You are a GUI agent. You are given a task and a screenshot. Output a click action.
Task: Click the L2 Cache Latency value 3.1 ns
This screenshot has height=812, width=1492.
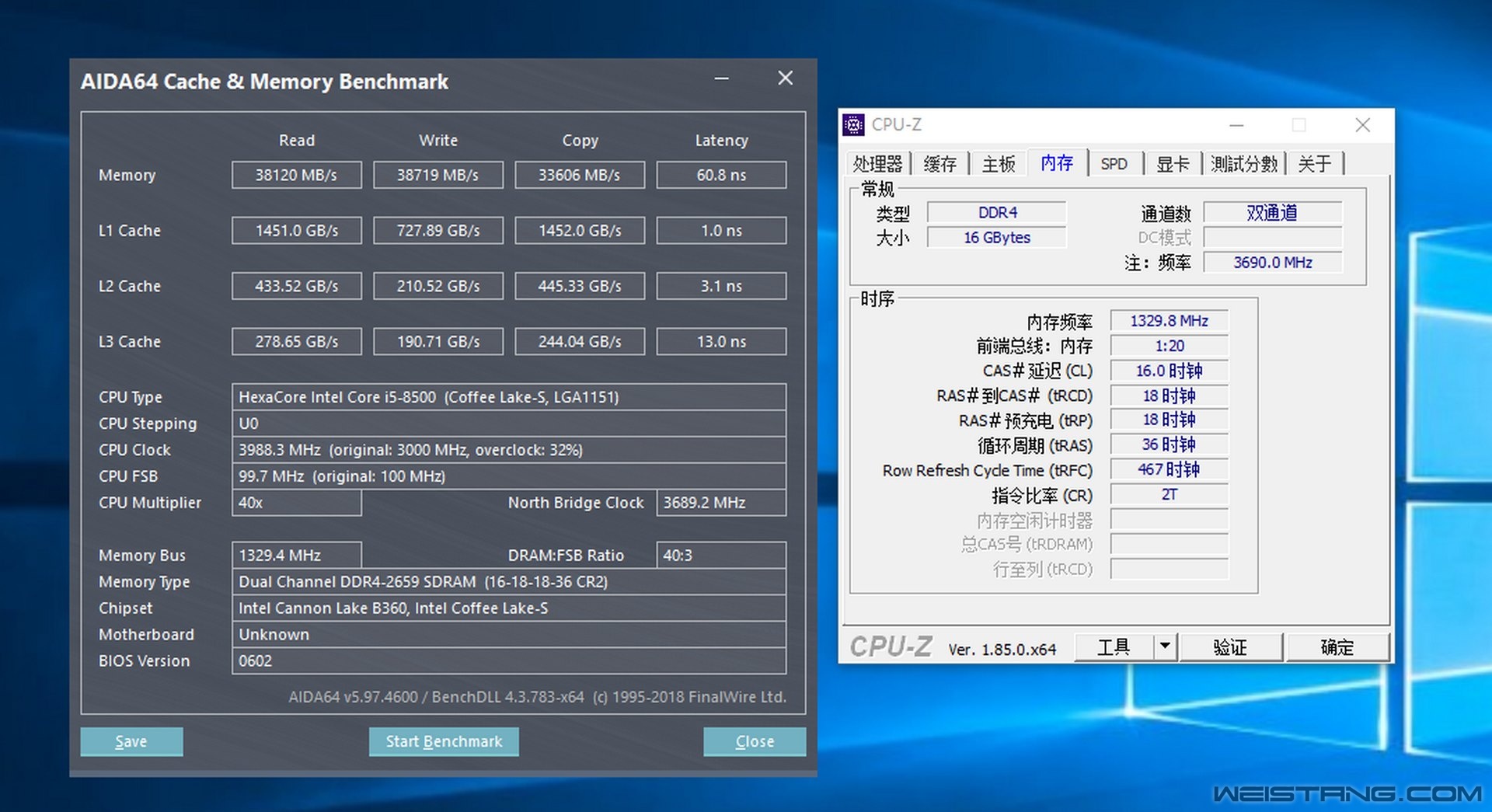721,286
